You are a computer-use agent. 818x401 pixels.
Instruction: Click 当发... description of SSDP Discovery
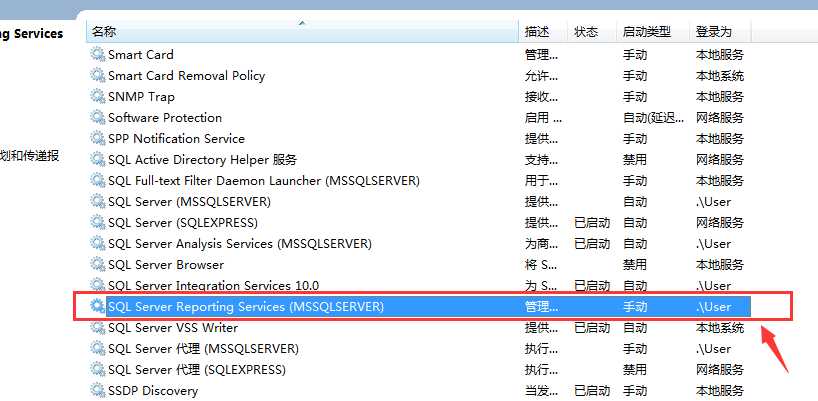[x=541, y=391]
